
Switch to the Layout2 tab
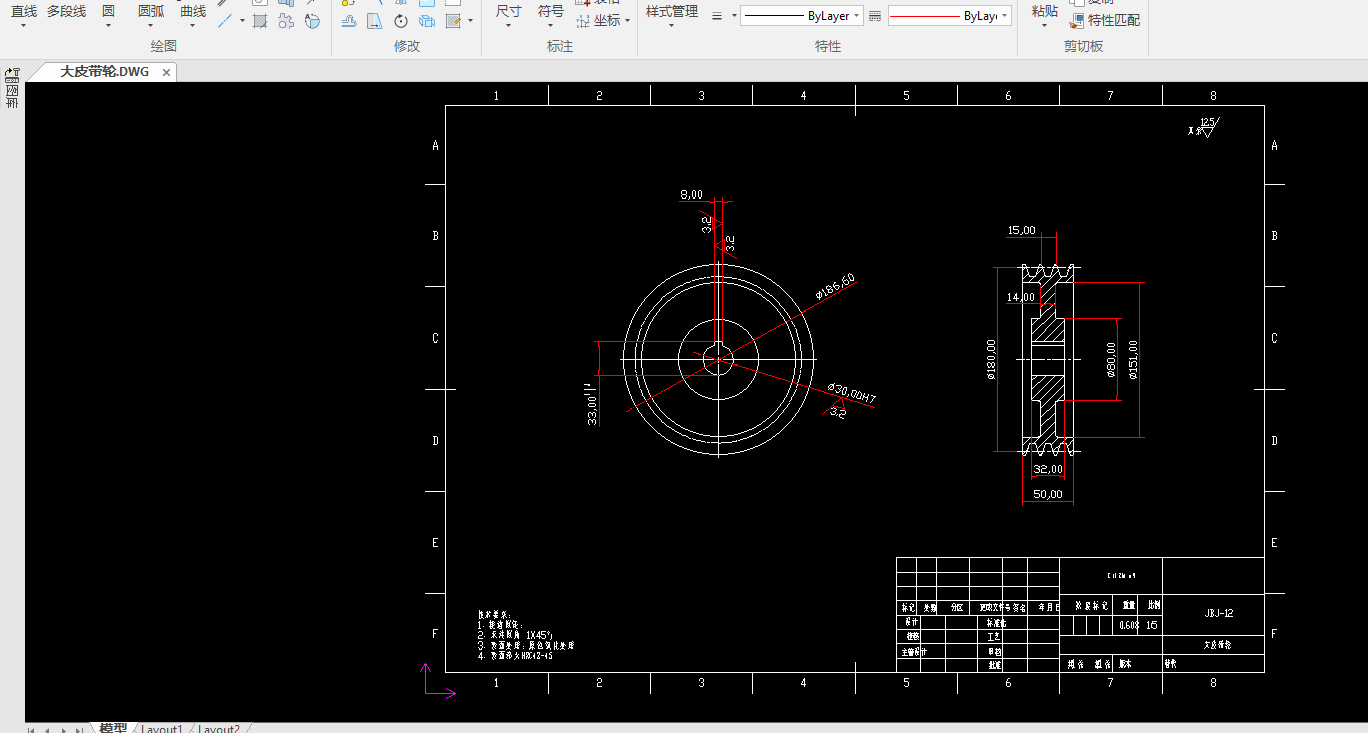[219, 729]
